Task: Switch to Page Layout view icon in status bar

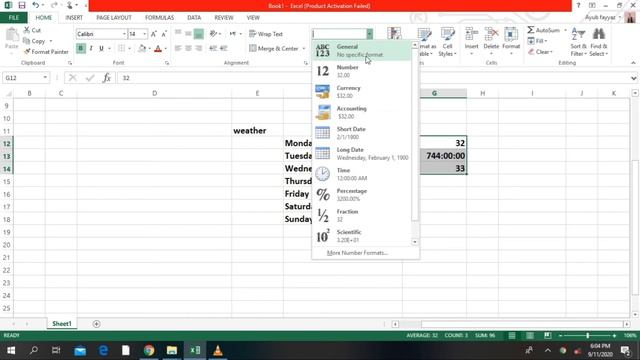Action: 530,336
